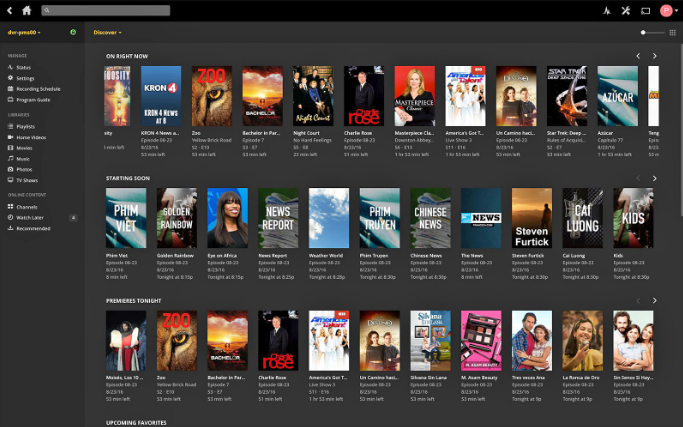This screenshot has width=683, height=427.
Task: Open Golden Rainbow poster
Action: point(177,218)
